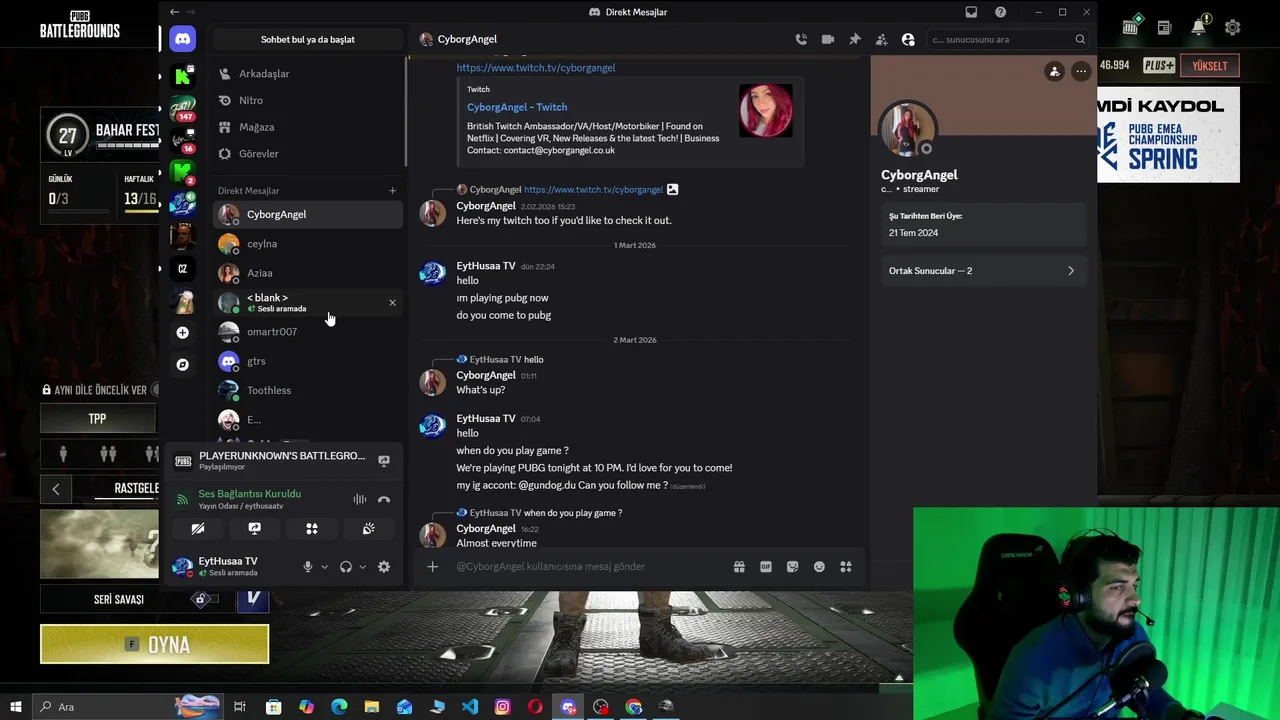Start an activity from voice panel

point(312,529)
